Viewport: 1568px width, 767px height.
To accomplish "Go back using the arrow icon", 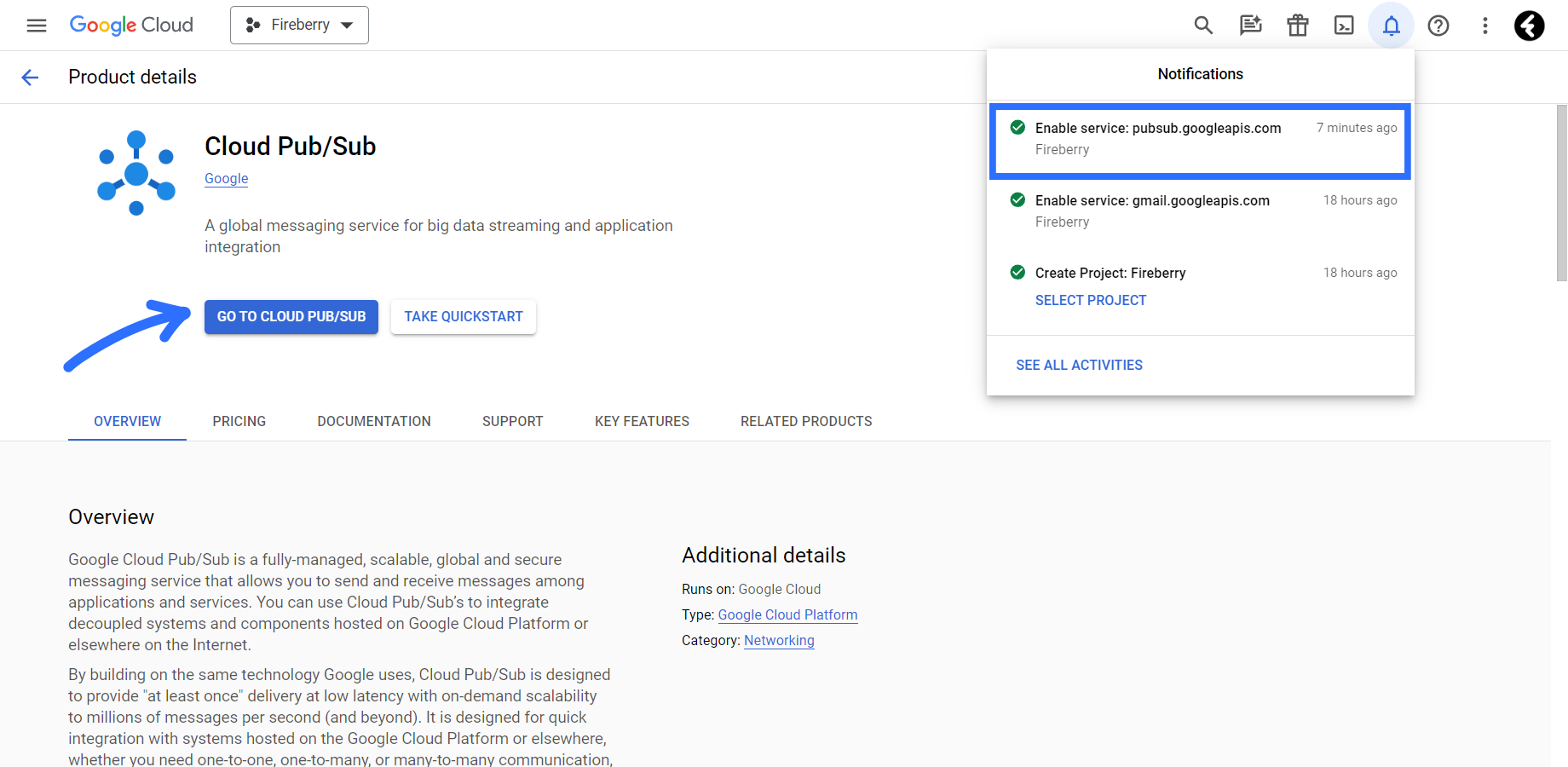I will 30,78.
